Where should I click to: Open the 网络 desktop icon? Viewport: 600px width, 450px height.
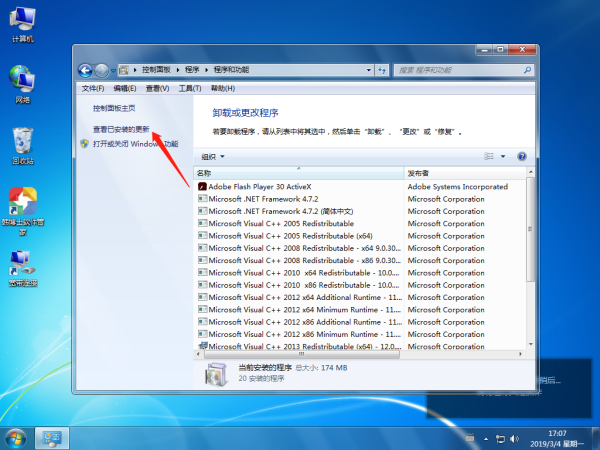click(23, 85)
